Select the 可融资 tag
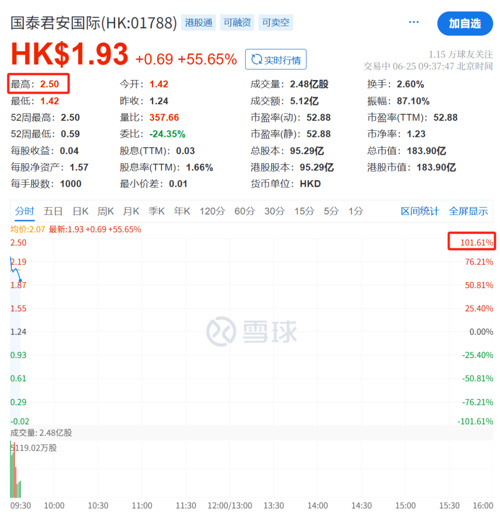The width and height of the screenshot is (500, 519). 237,22
